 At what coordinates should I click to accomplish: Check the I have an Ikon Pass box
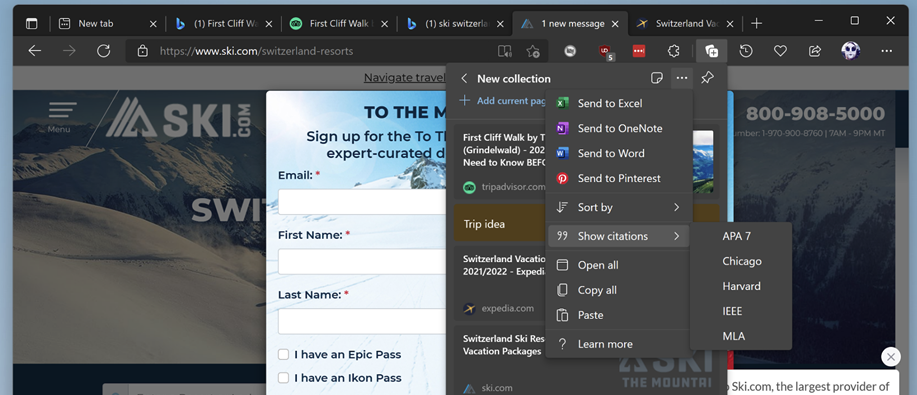pyautogui.click(x=284, y=377)
